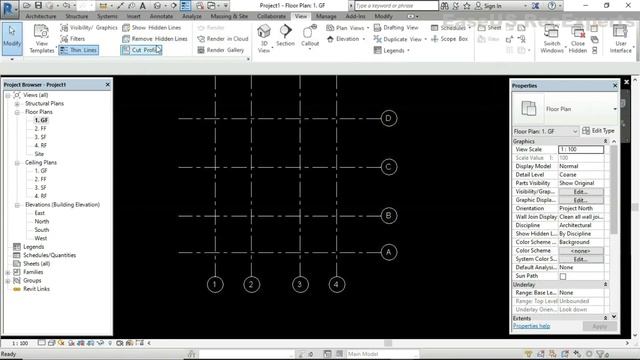The width and height of the screenshot is (640, 360).
Task: Click grid bubble D in the drawing
Action: (x=389, y=118)
